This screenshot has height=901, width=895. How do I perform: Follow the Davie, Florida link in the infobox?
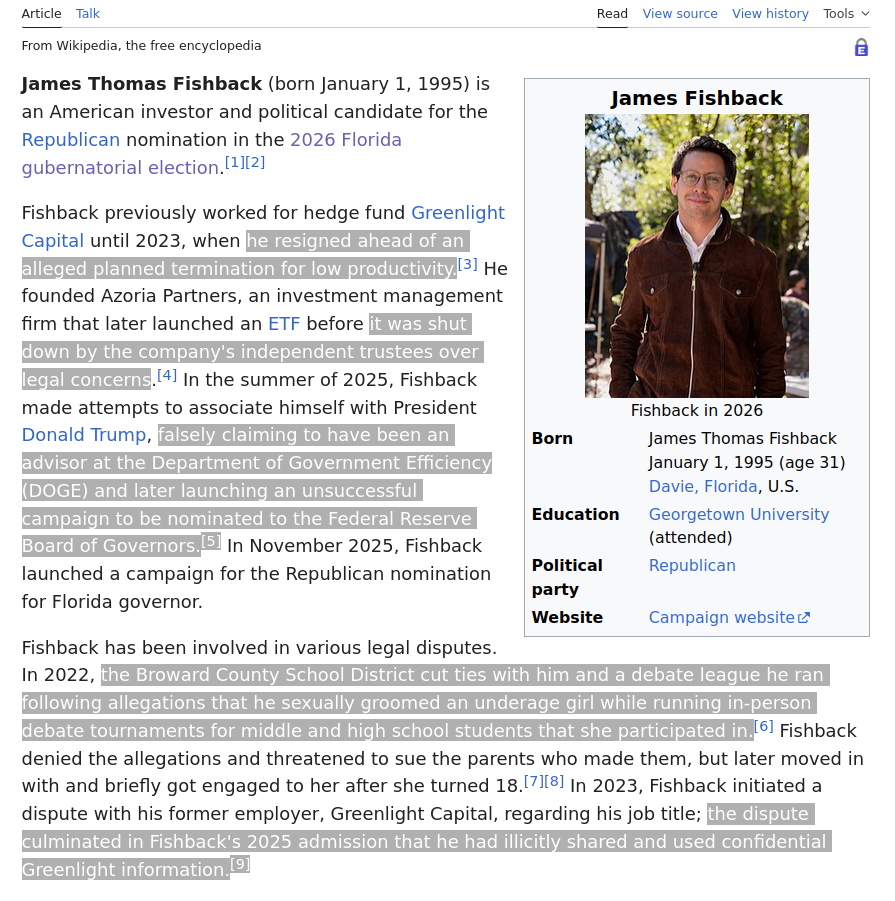coord(703,486)
